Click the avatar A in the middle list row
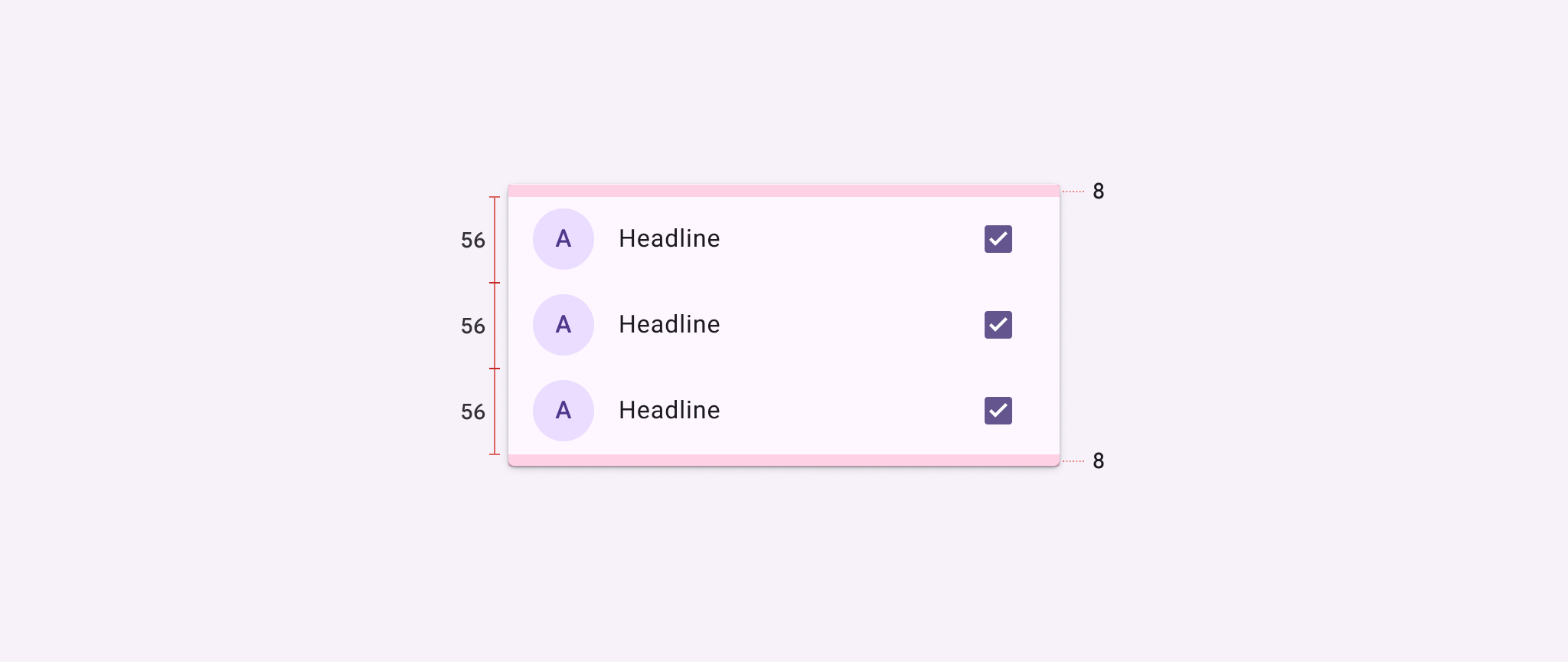This screenshot has height=662, width=1568. (563, 325)
